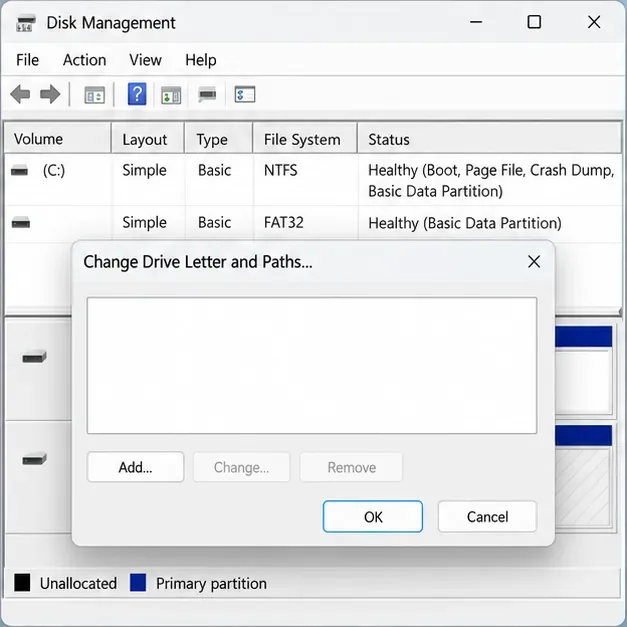Click the settings list toolbar icon
This screenshot has height=627, width=627.
pyautogui.click(x=245, y=95)
